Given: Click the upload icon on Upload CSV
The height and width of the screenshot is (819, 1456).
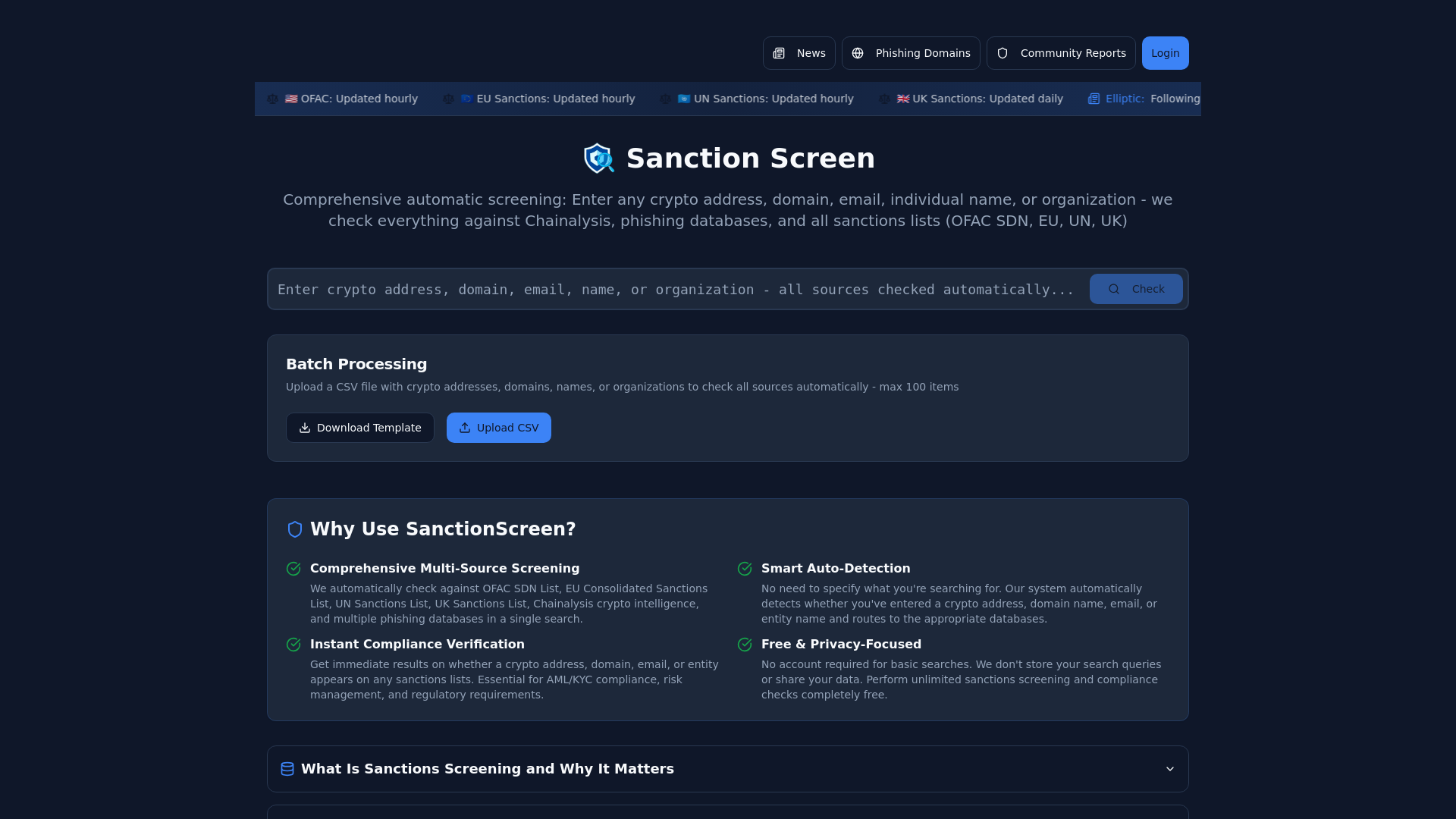Looking at the screenshot, I should coord(466,428).
